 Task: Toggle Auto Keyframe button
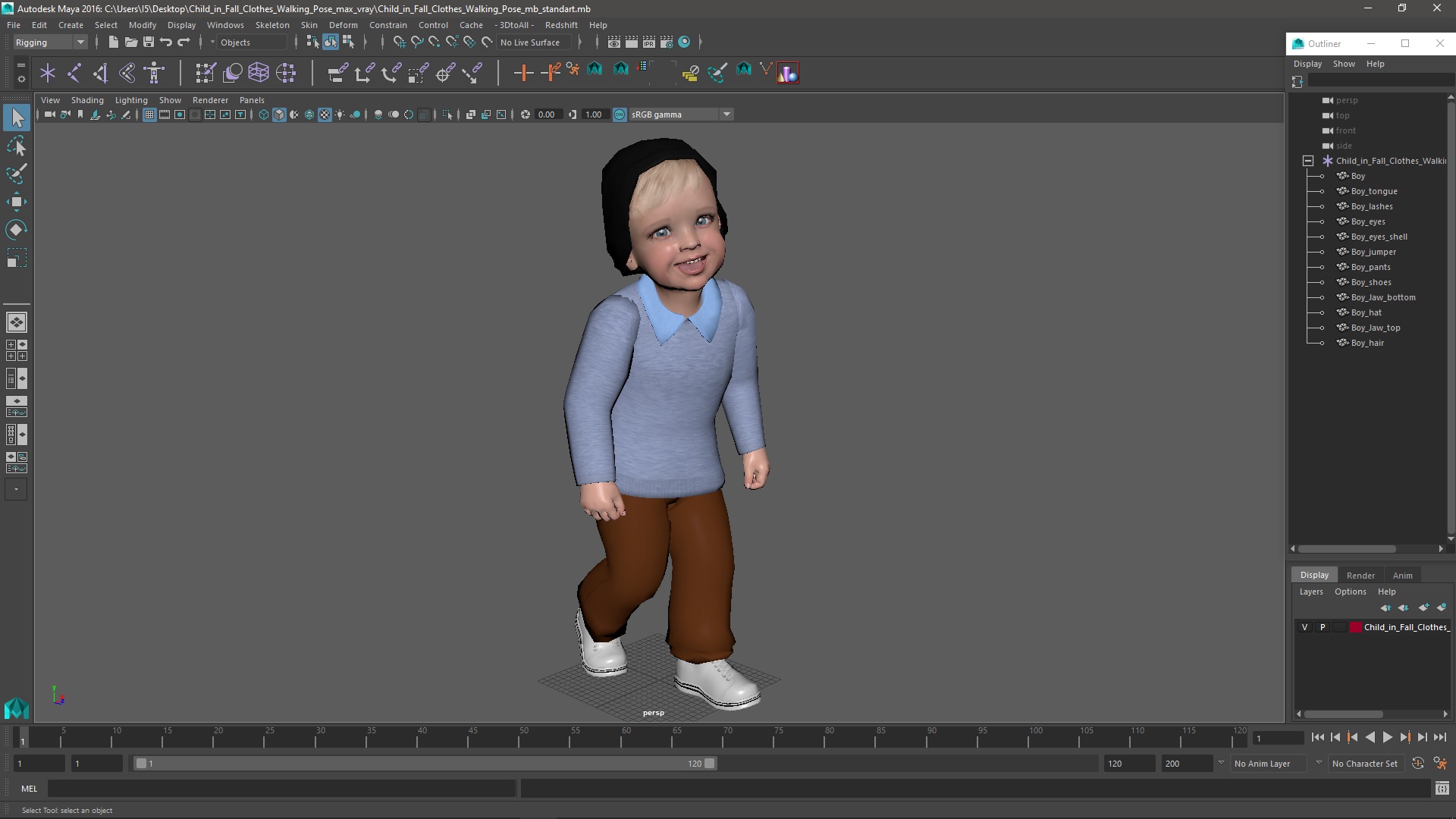point(1417,764)
